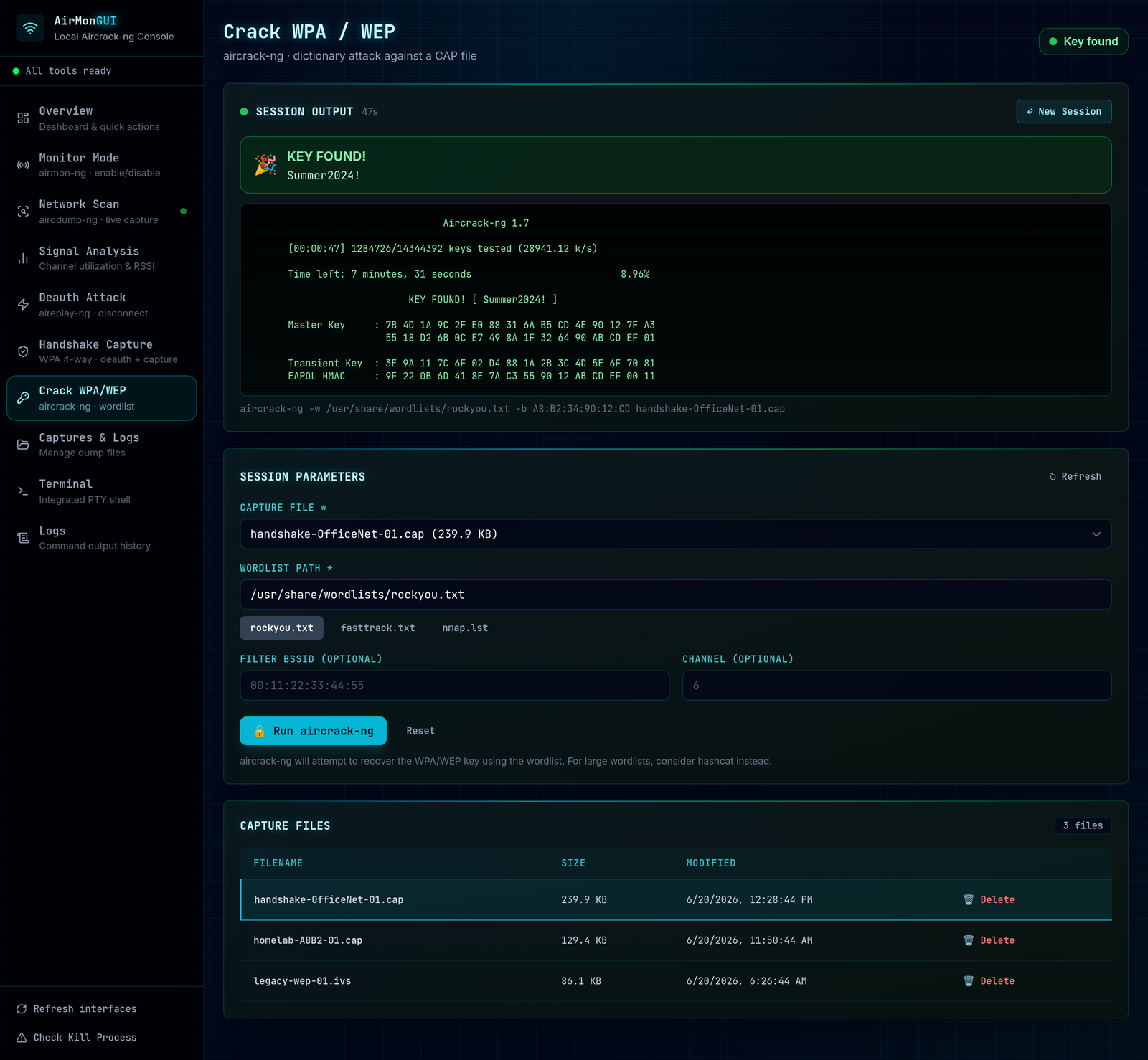Image resolution: width=1148 pixels, height=1060 pixels.
Task: Click the Overview dashboard grid icon
Action: tap(23, 118)
